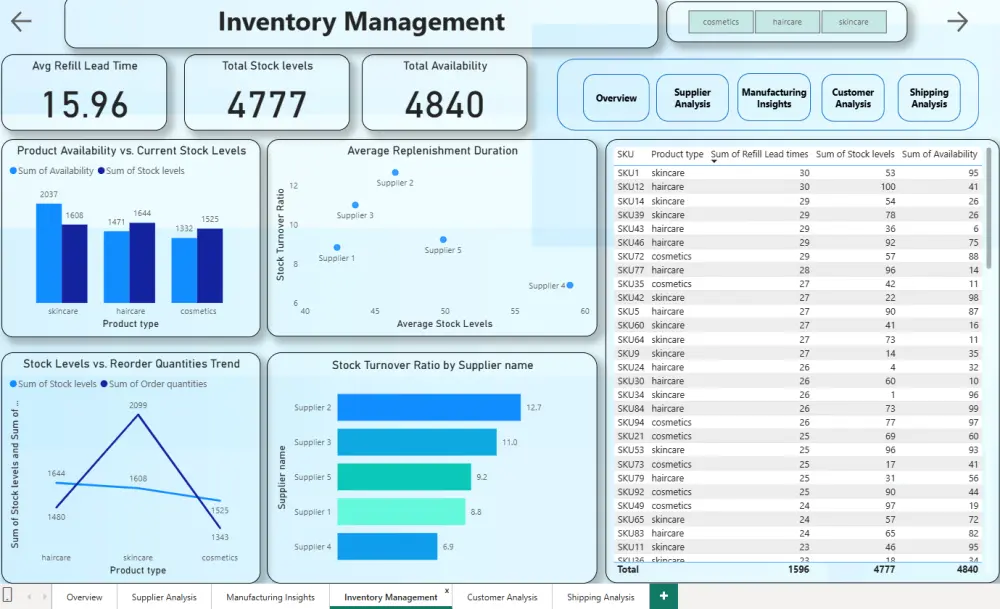Switch to the Overview page tab

pyautogui.click(x=84, y=597)
